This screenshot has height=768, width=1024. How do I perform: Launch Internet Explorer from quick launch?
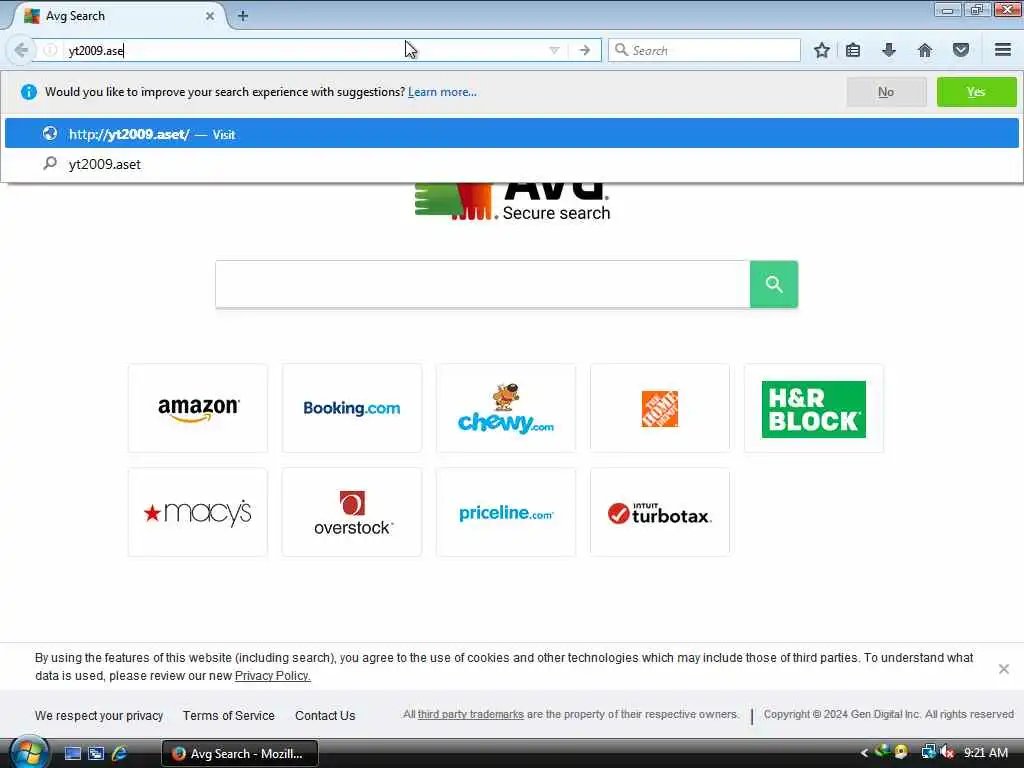click(x=119, y=754)
